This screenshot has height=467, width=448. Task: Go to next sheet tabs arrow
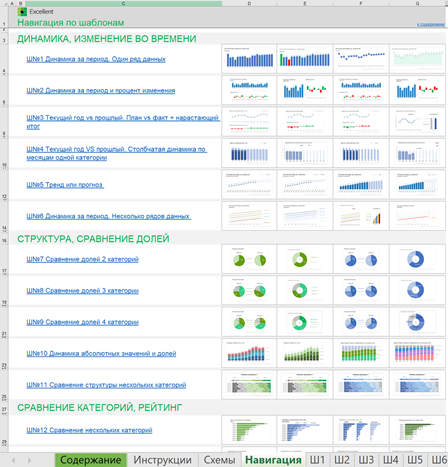pyautogui.click(x=29, y=460)
